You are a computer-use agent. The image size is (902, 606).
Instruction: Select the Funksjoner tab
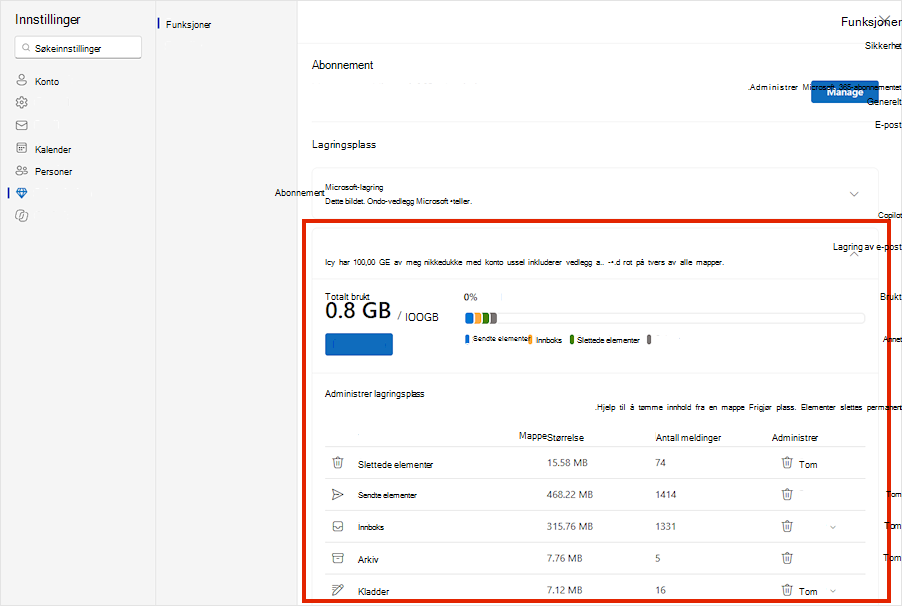click(188, 25)
